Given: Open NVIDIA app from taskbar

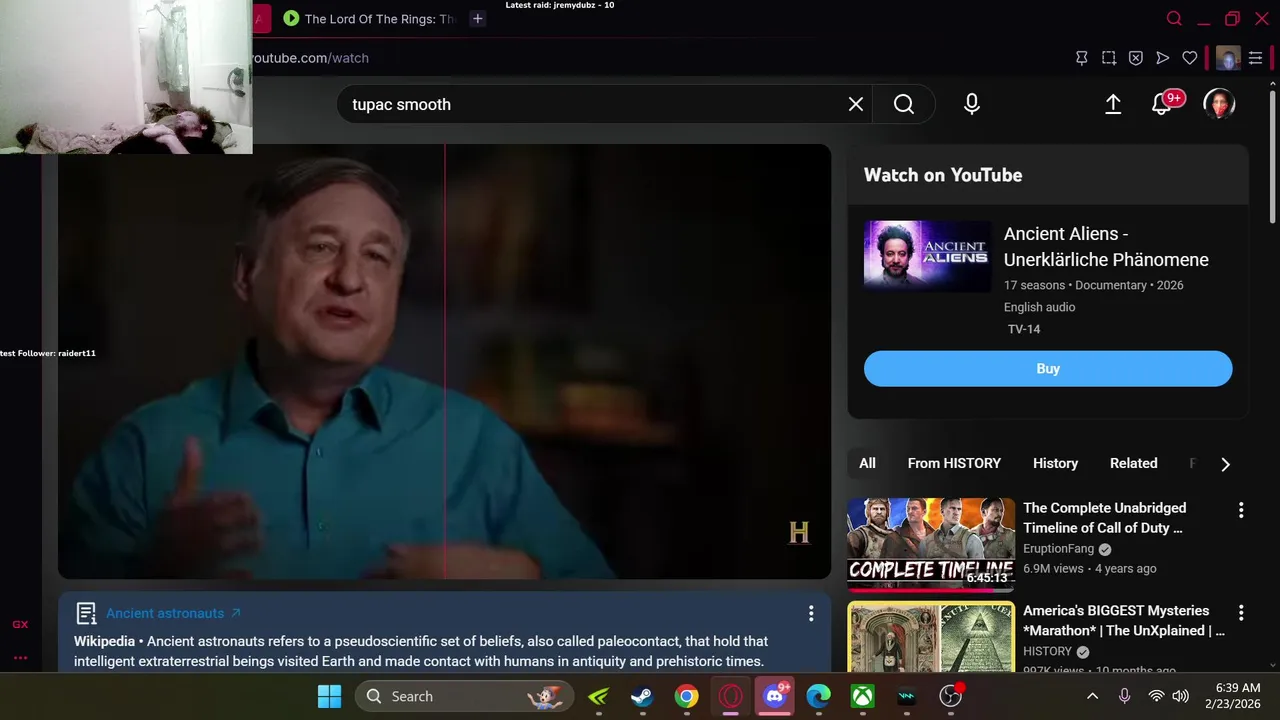Looking at the screenshot, I should point(598,696).
